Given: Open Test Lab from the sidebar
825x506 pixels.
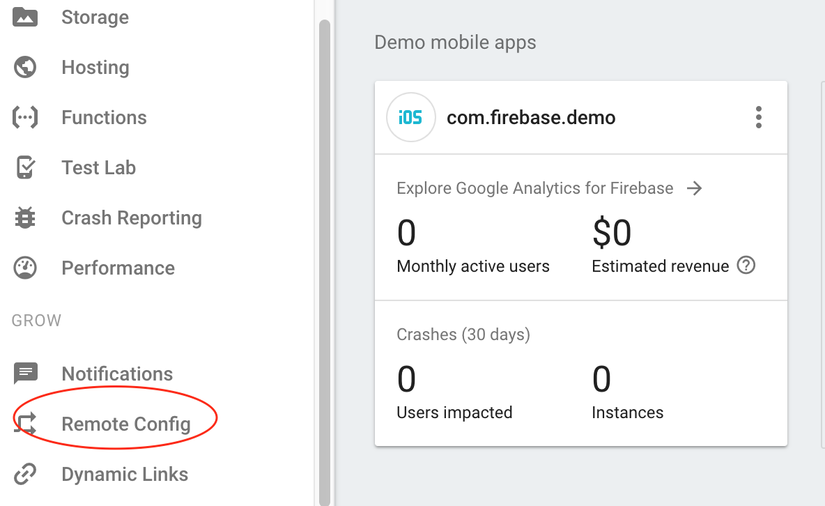Looking at the screenshot, I should [98, 168].
